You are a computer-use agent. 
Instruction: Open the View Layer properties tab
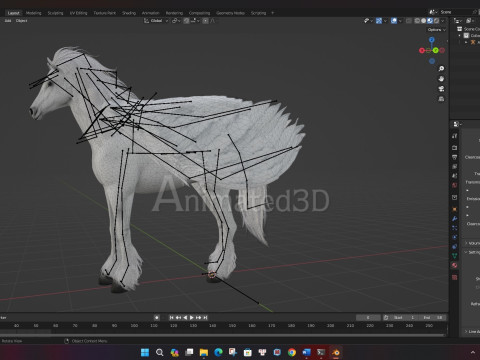tap(455, 166)
